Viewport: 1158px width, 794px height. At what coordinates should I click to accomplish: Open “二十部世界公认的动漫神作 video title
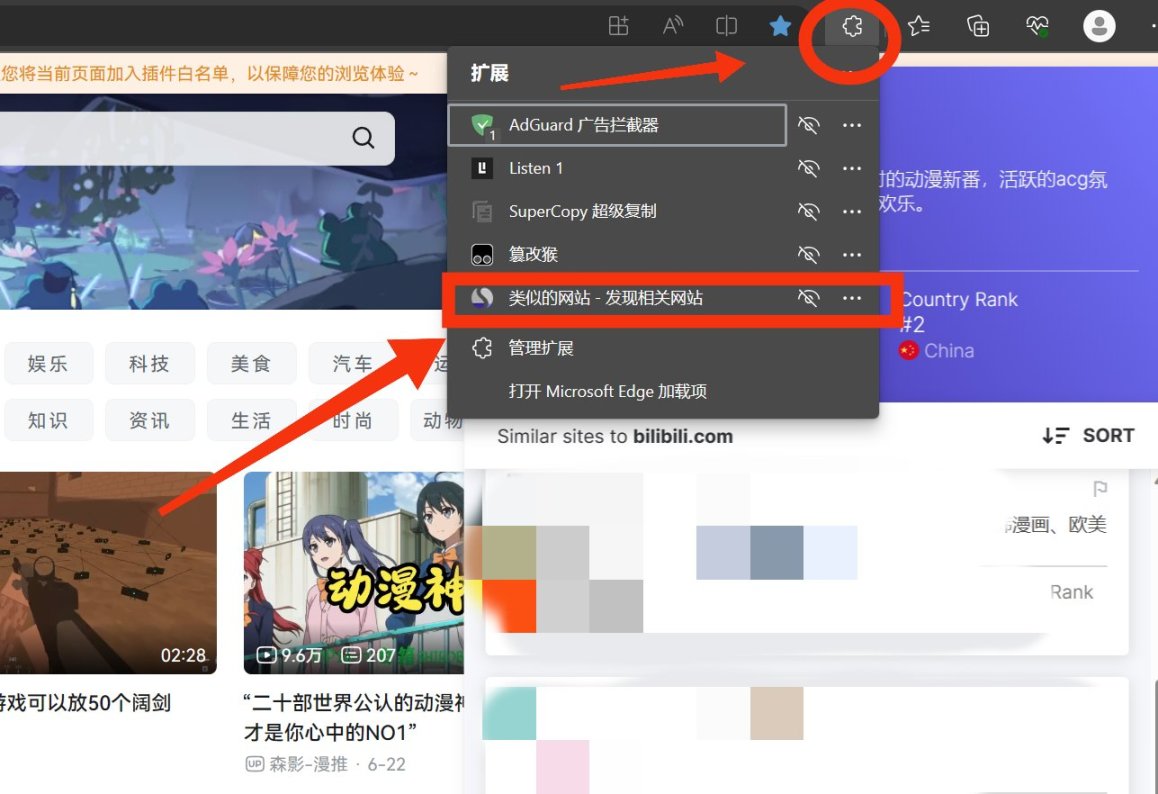354,717
